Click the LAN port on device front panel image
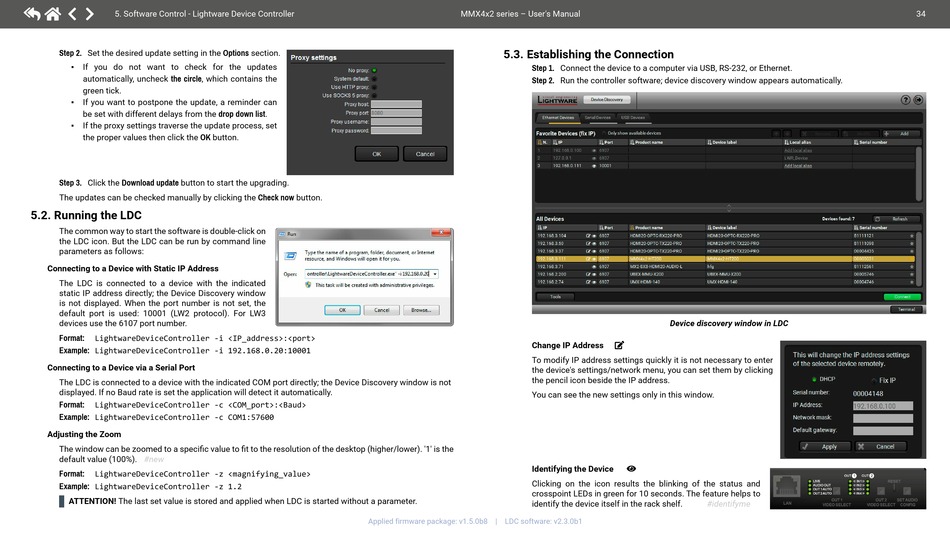 tap(786, 486)
